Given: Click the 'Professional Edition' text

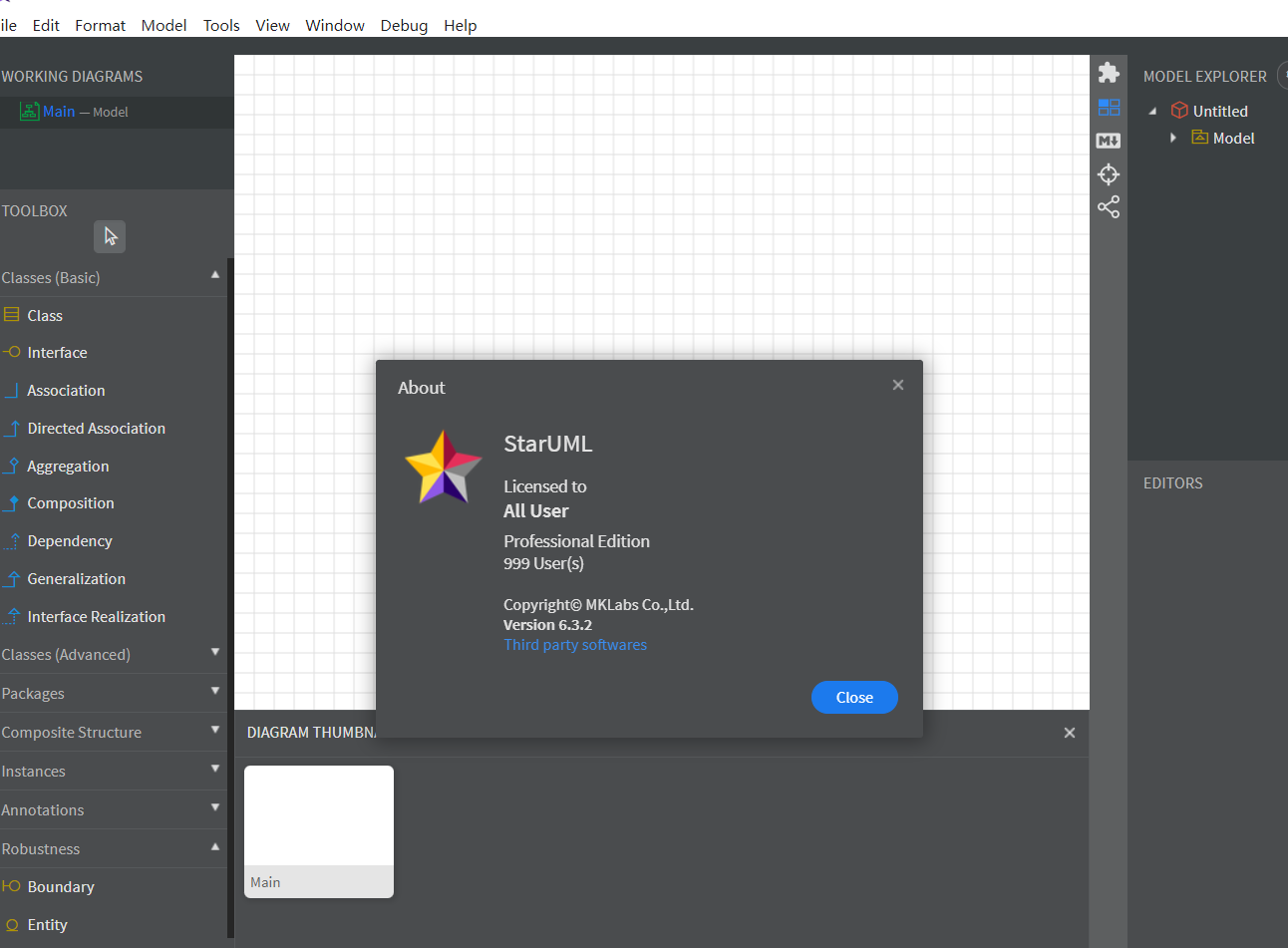Looking at the screenshot, I should tap(576, 541).
